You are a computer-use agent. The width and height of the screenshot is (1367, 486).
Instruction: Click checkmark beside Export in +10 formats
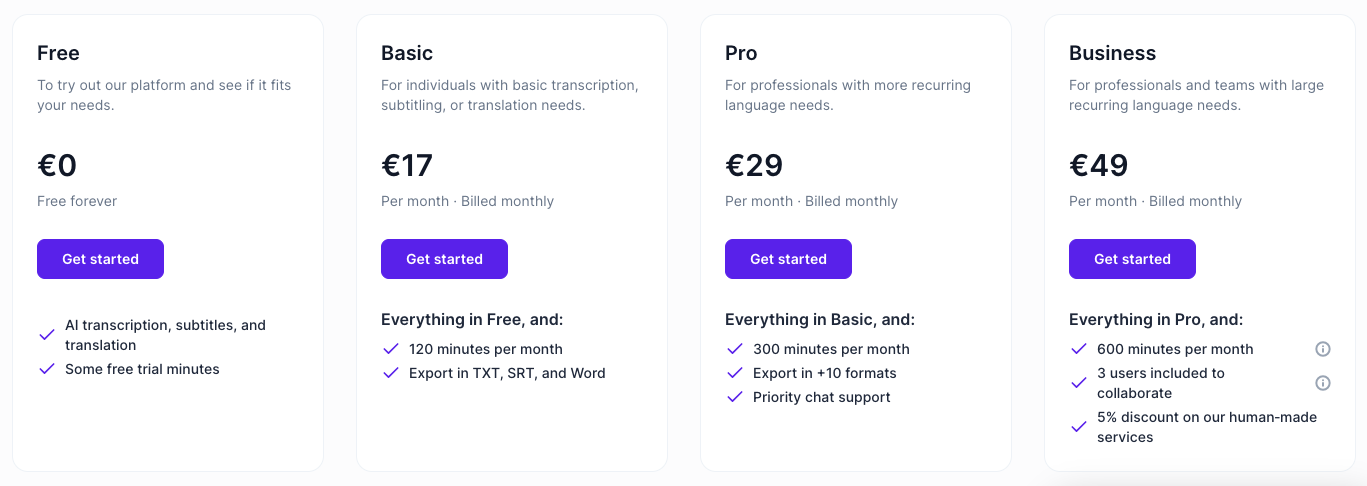734,373
